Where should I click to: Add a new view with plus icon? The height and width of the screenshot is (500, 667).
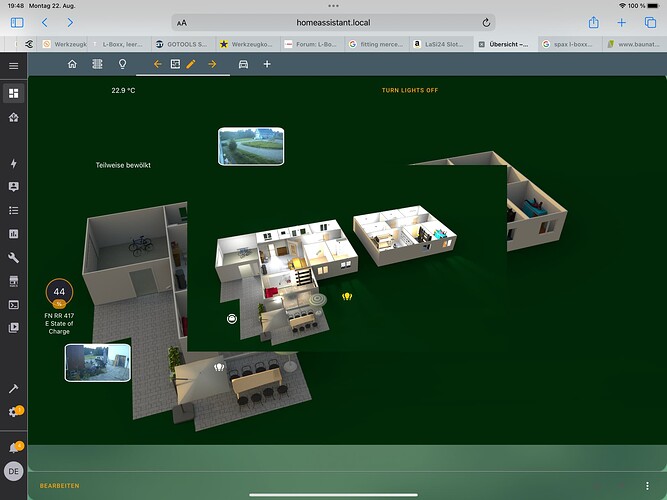[267, 64]
